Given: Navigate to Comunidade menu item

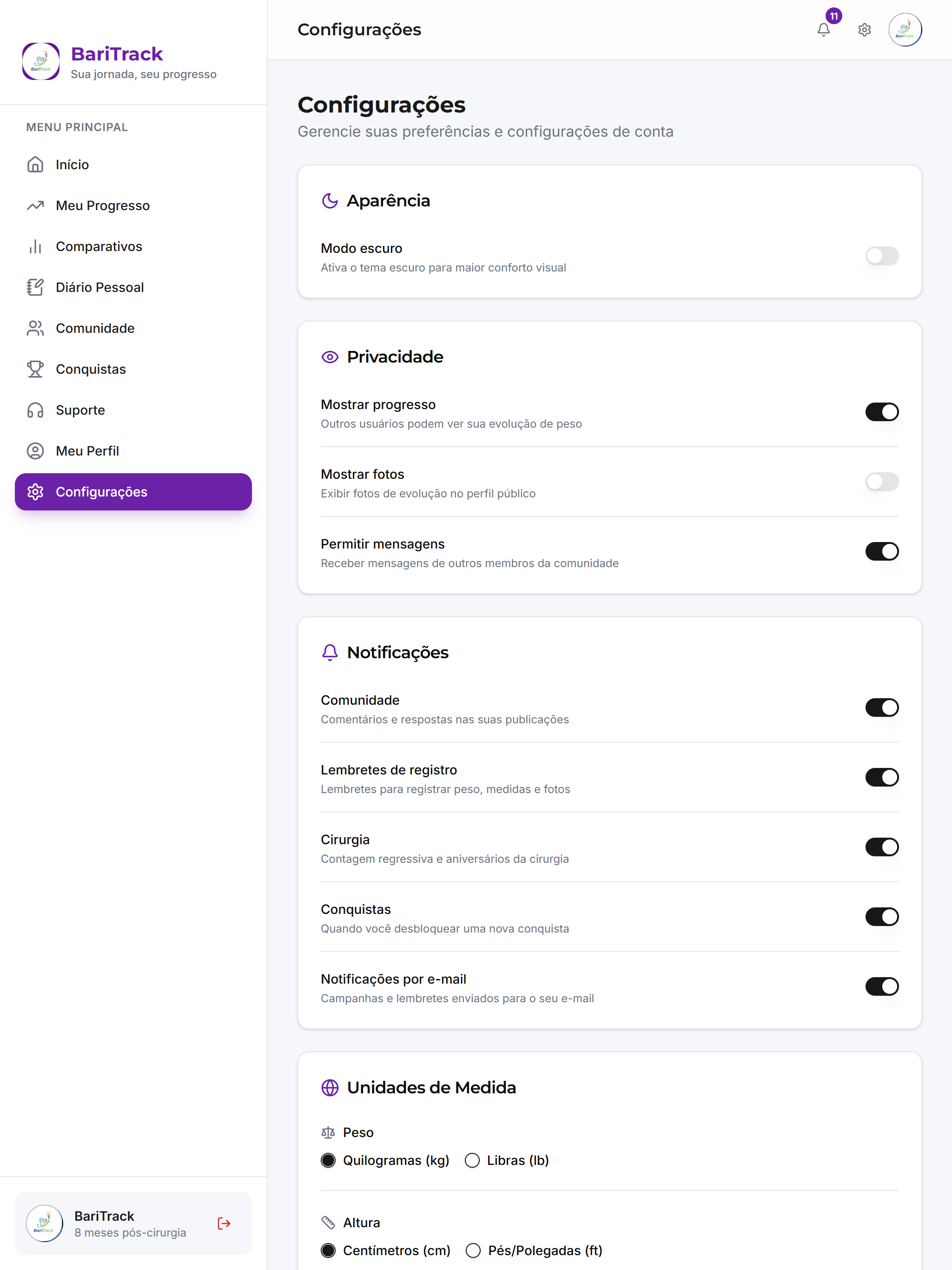Looking at the screenshot, I should [x=133, y=328].
